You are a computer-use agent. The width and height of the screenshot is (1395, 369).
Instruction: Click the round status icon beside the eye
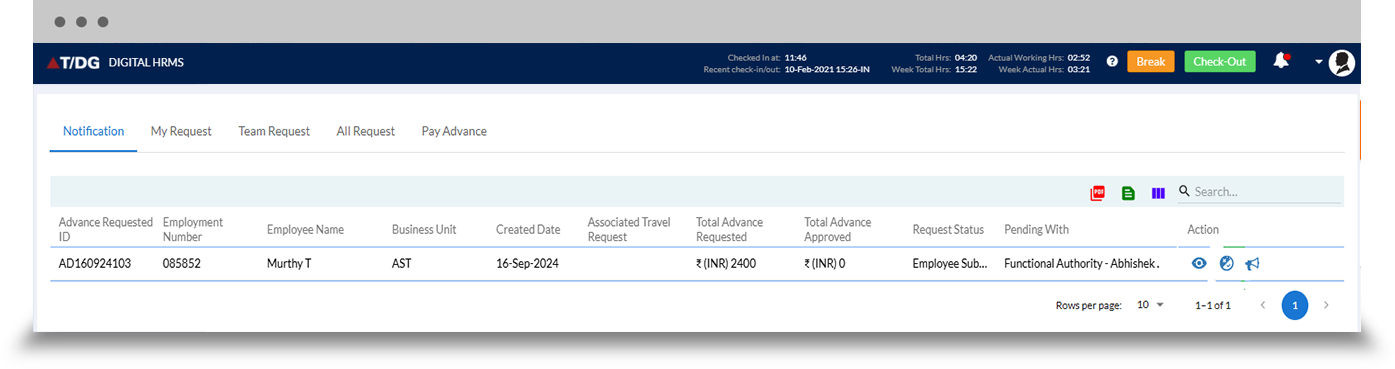click(x=1226, y=264)
